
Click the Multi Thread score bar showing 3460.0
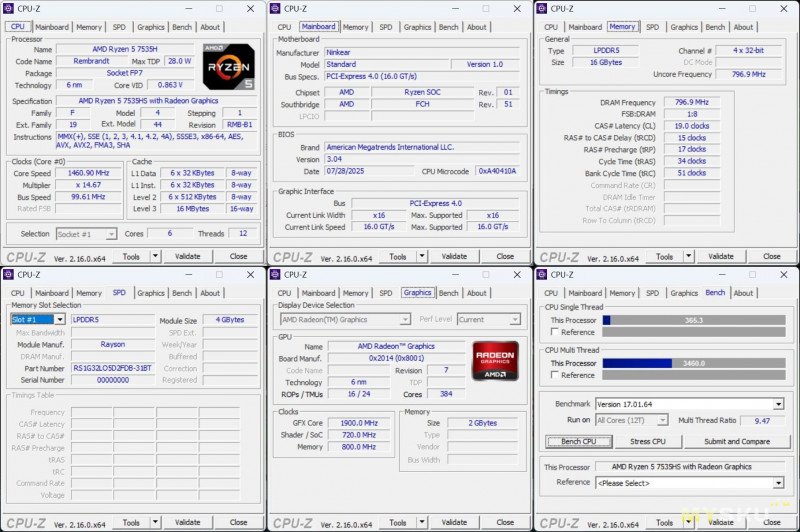click(x=694, y=363)
